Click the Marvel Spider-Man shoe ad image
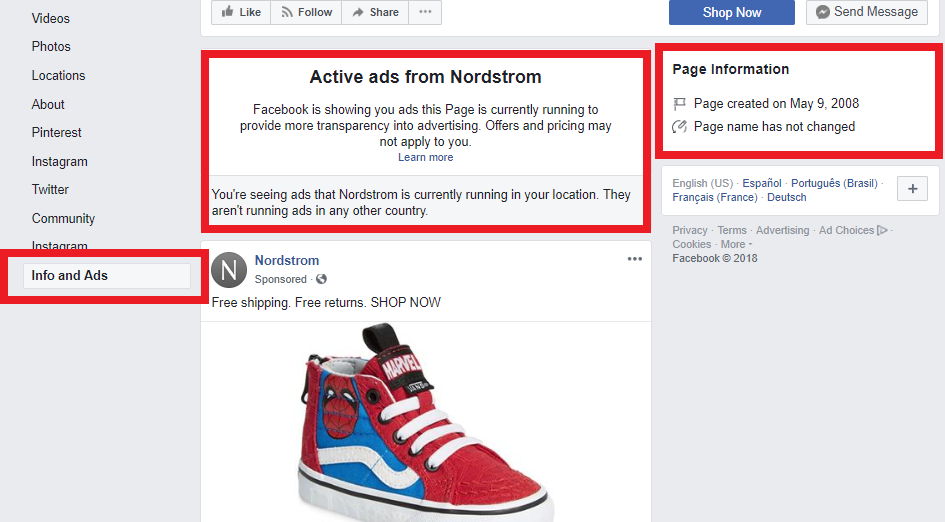Viewport: 945px width, 522px height. pyautogui.click(x=425, y=422)
